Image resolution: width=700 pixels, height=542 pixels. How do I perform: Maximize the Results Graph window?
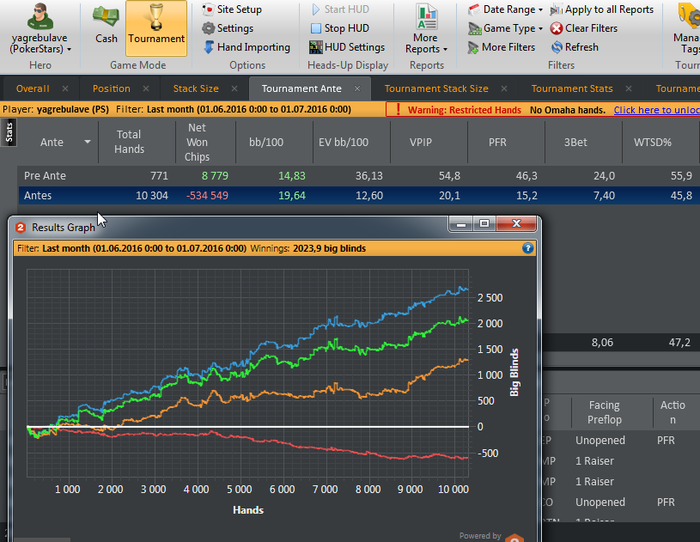pos(484,224)
